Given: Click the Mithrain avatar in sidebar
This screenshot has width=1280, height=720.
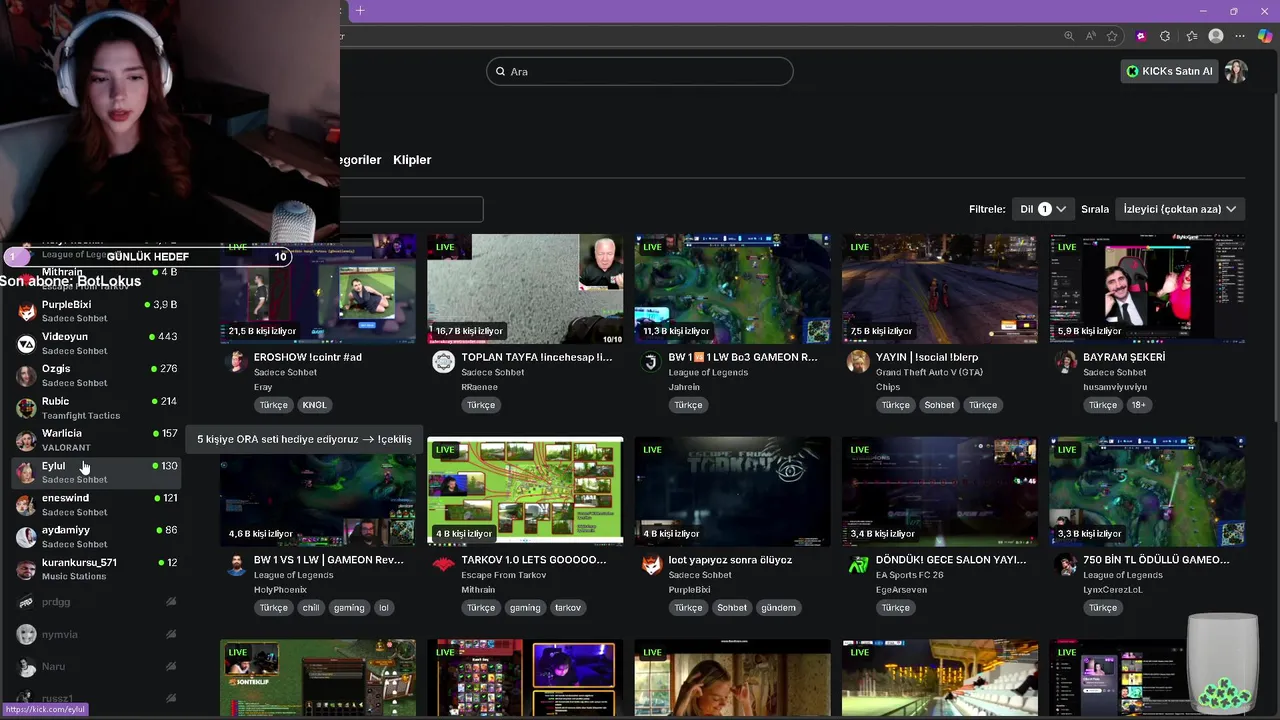Looking at the screenshot, I should point(27,280).
